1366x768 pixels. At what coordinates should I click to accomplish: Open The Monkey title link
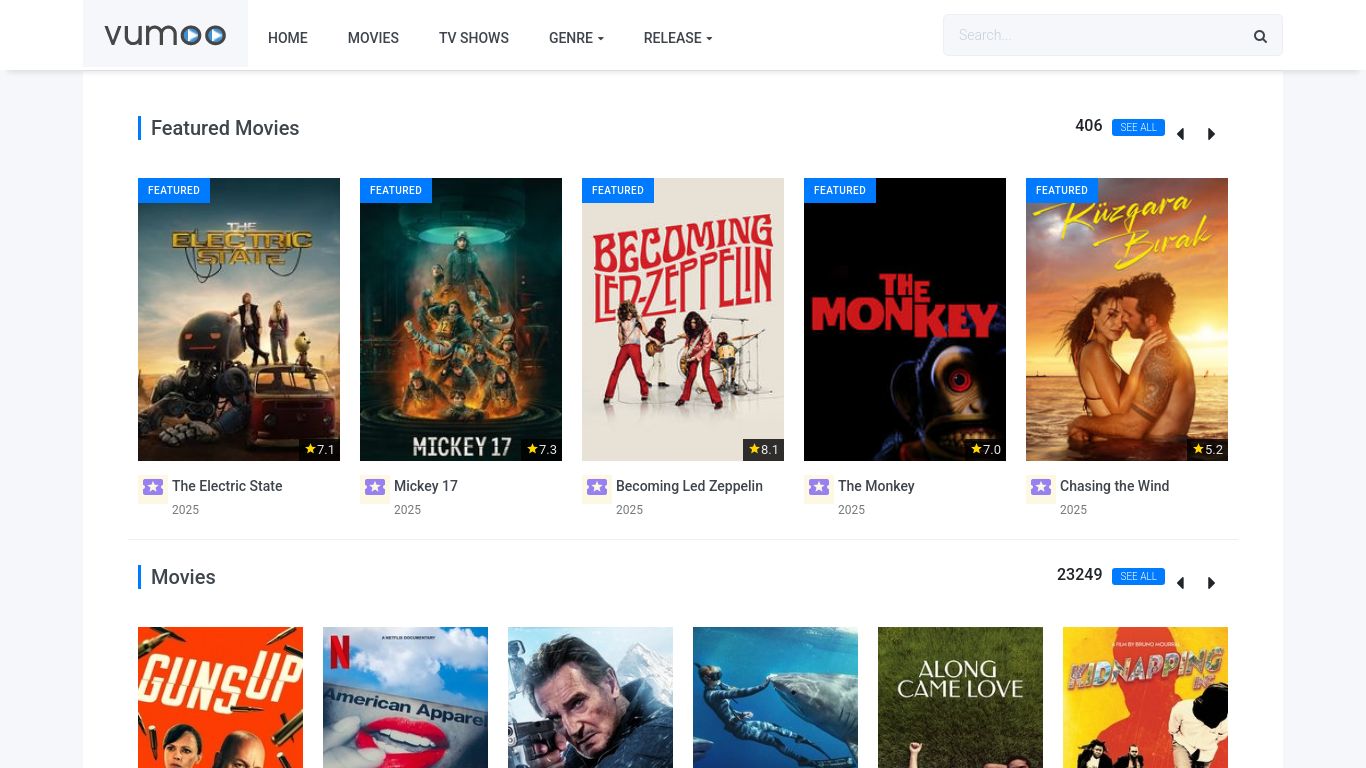pos(876,486)
